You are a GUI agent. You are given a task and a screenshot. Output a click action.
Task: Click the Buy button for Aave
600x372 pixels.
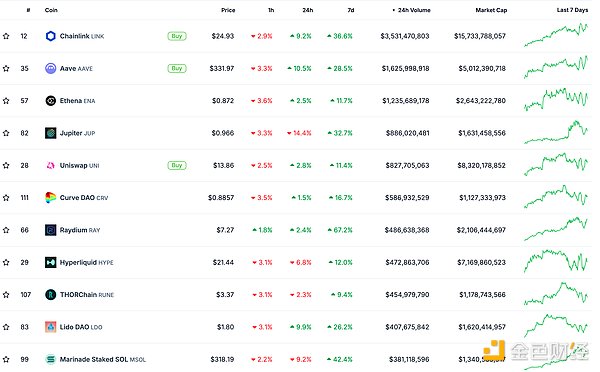(x=177, y=69)
